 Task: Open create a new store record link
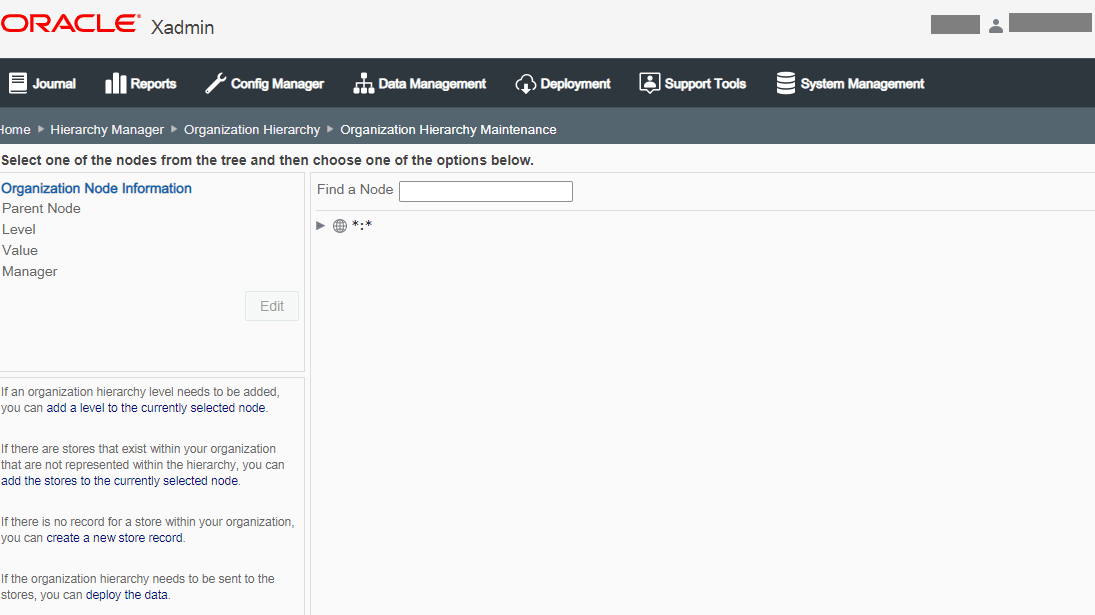(x=115, y=537)
